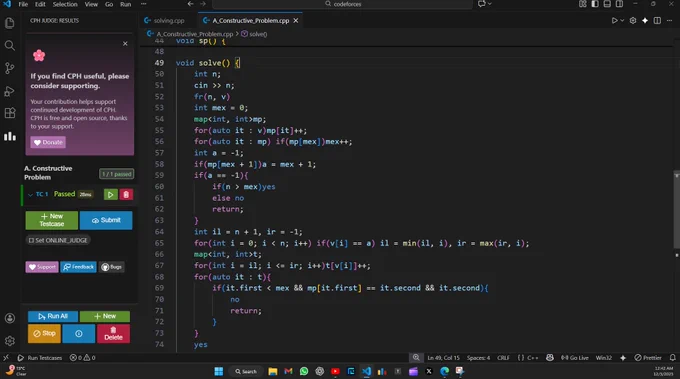Open the Explorer view in activity bar
The image size is (680, 379).
point(10,23)
